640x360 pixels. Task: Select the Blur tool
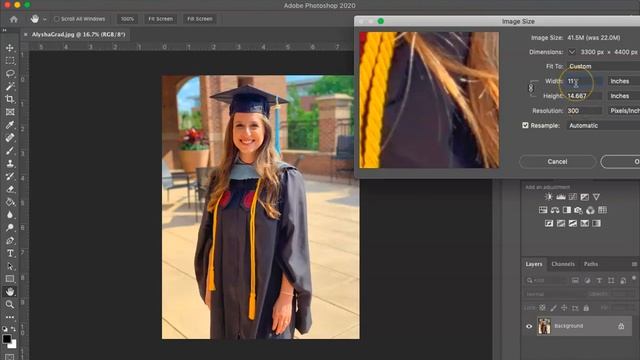(10, 215)
